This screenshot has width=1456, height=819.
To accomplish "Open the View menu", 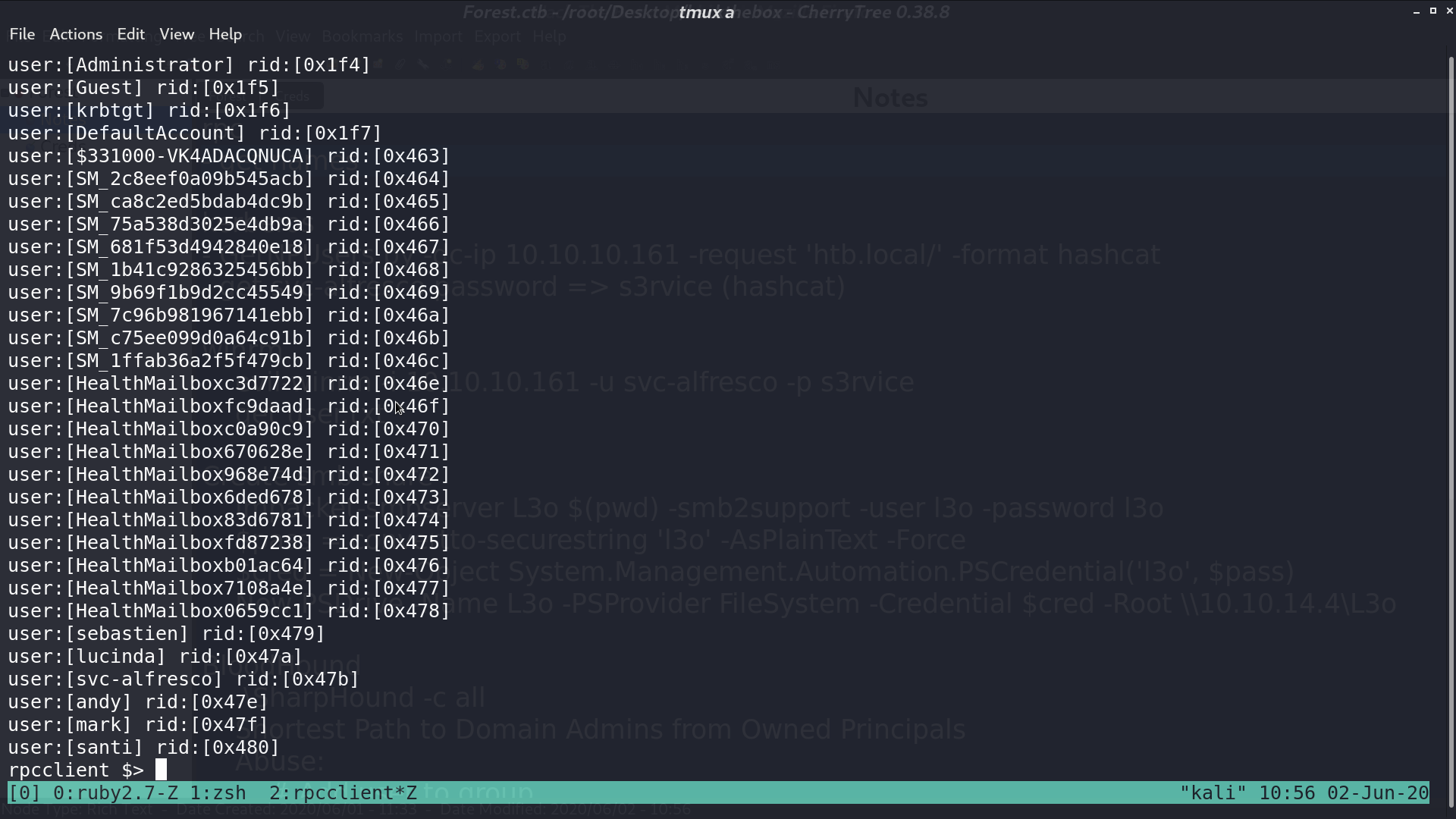I will (177, 34).
